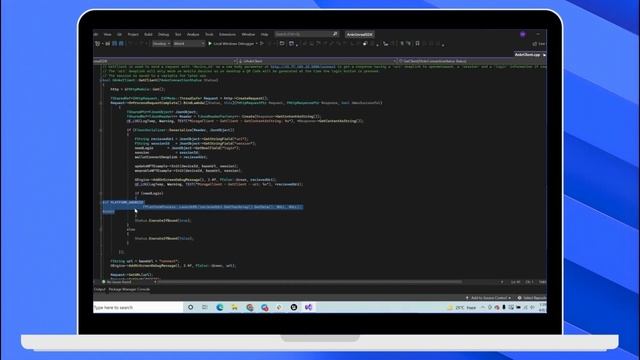Open the Package Manager Console tab
The image size is (640, 360).
[x=129, y=289]
